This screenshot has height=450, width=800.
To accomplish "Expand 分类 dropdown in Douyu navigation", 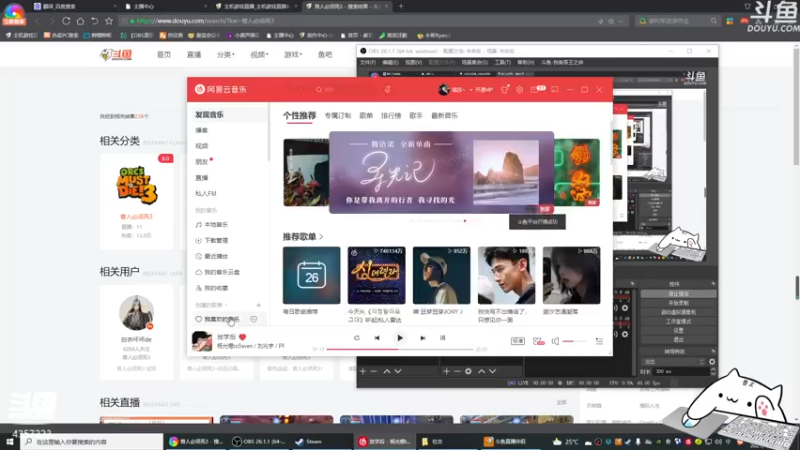I will 226,55.
